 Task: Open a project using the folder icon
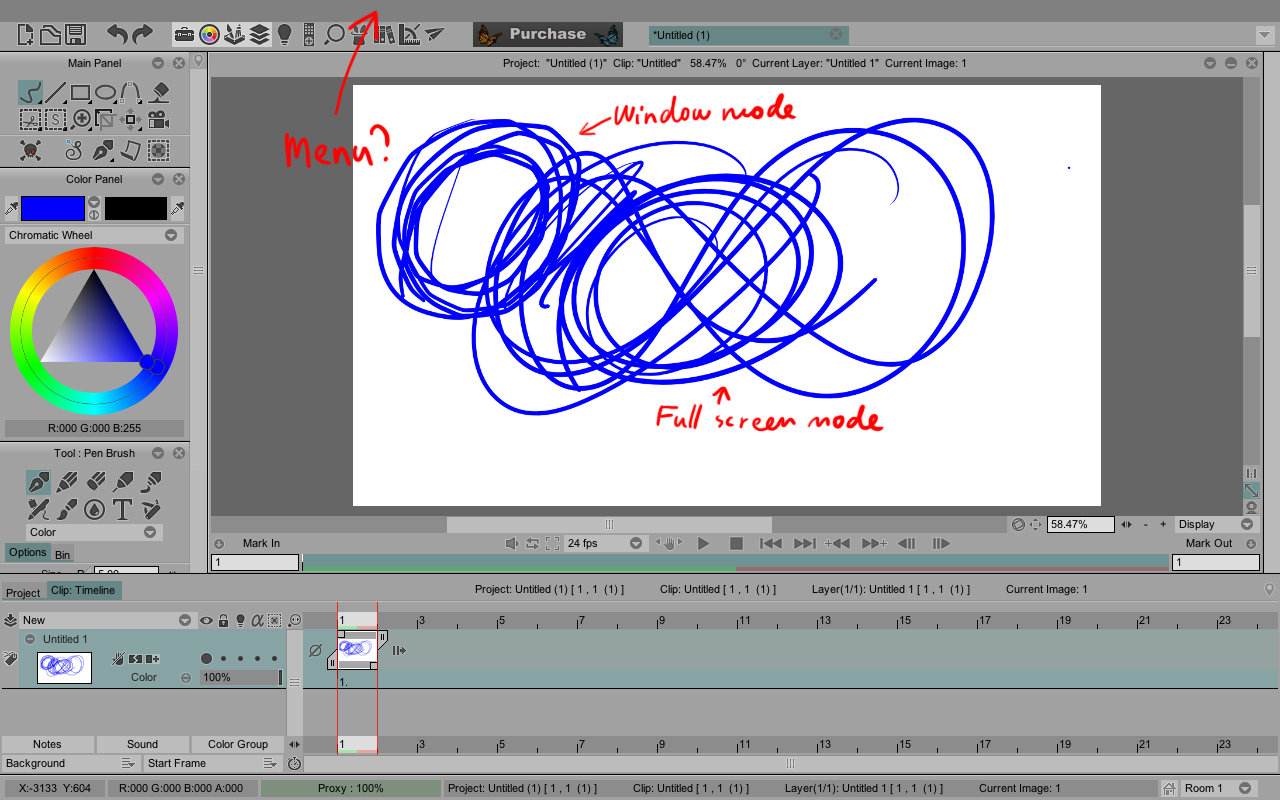[x=51, y=35]
